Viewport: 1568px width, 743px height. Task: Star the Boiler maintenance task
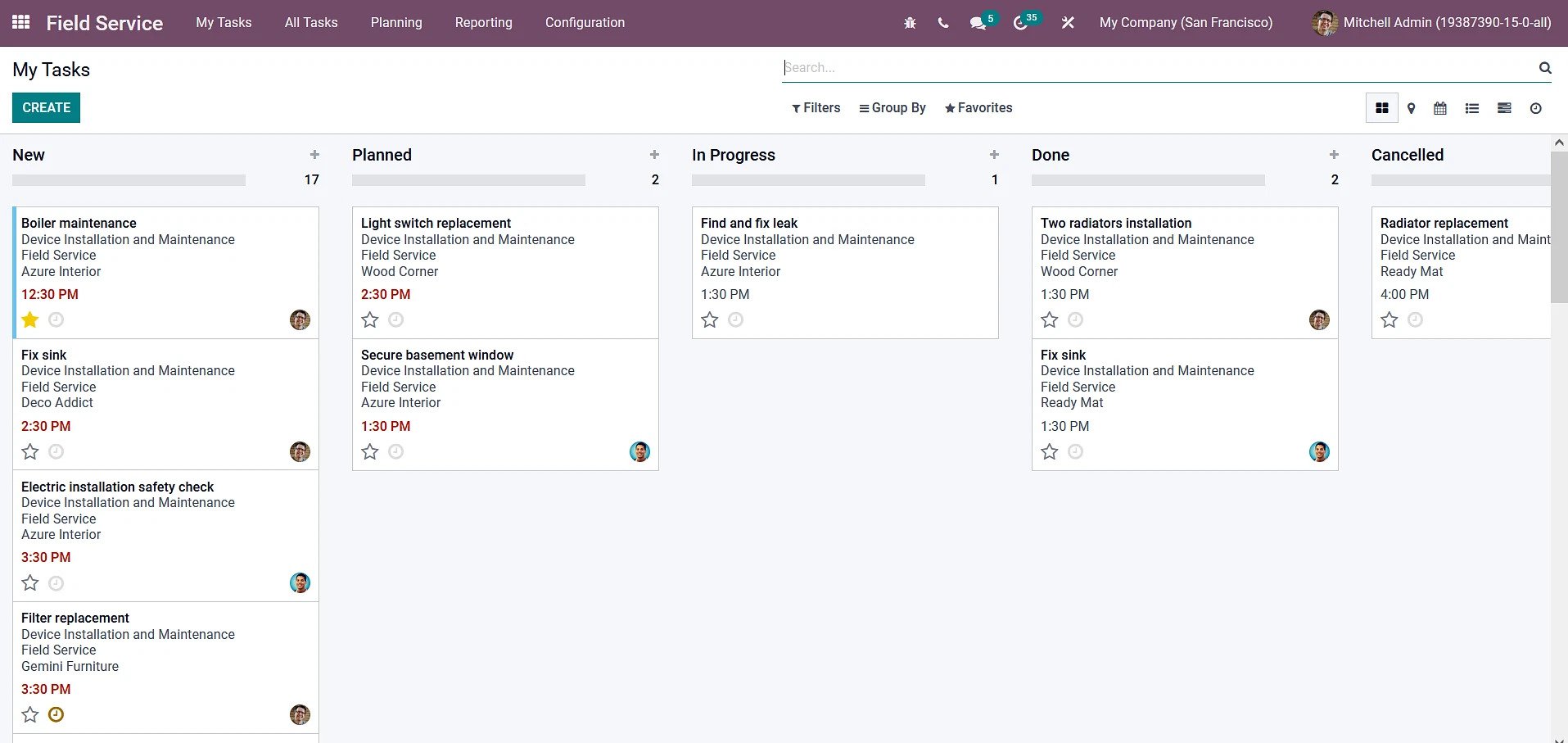tap(30, 319)
